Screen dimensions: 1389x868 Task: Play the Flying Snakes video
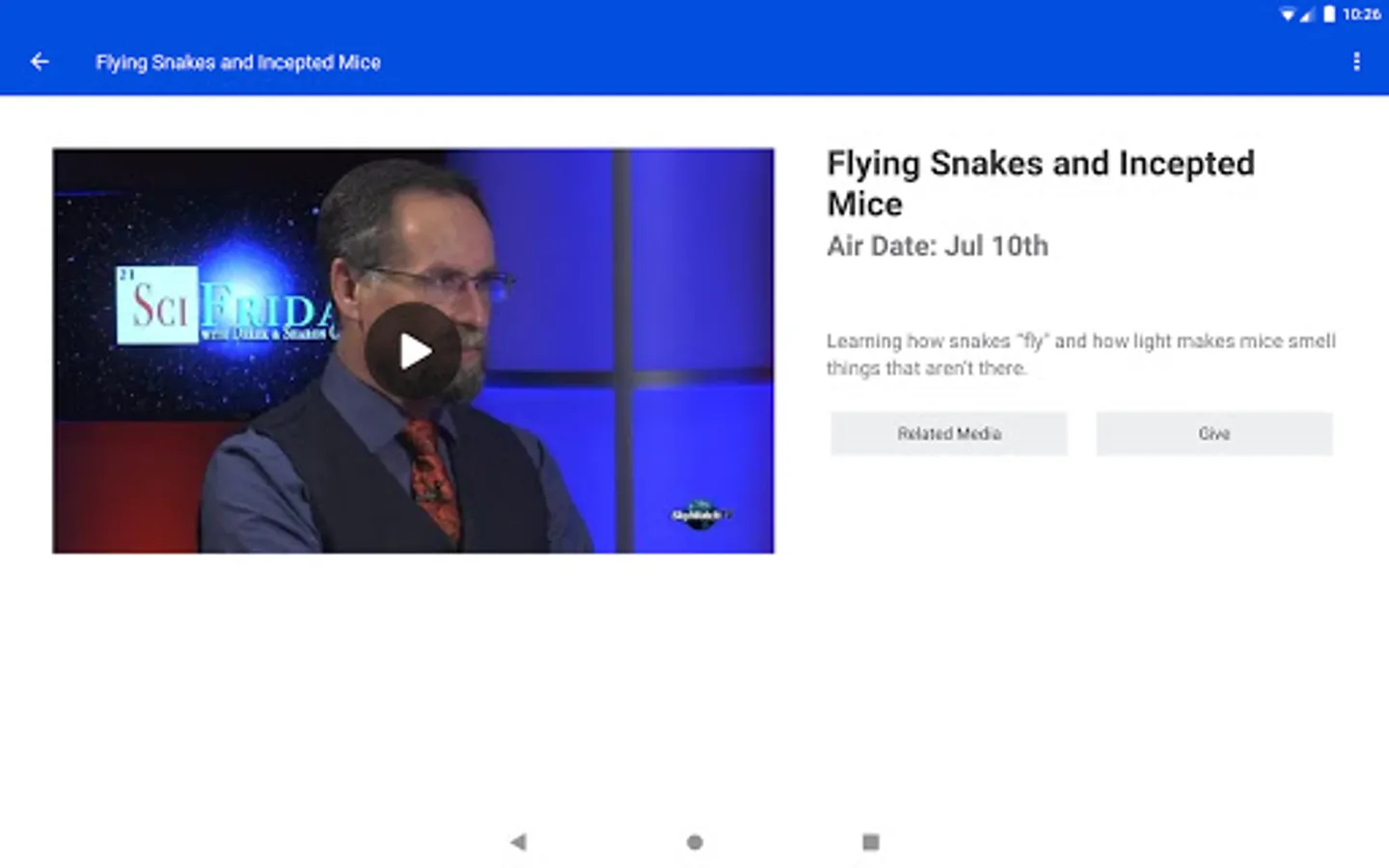coord(413,351)
